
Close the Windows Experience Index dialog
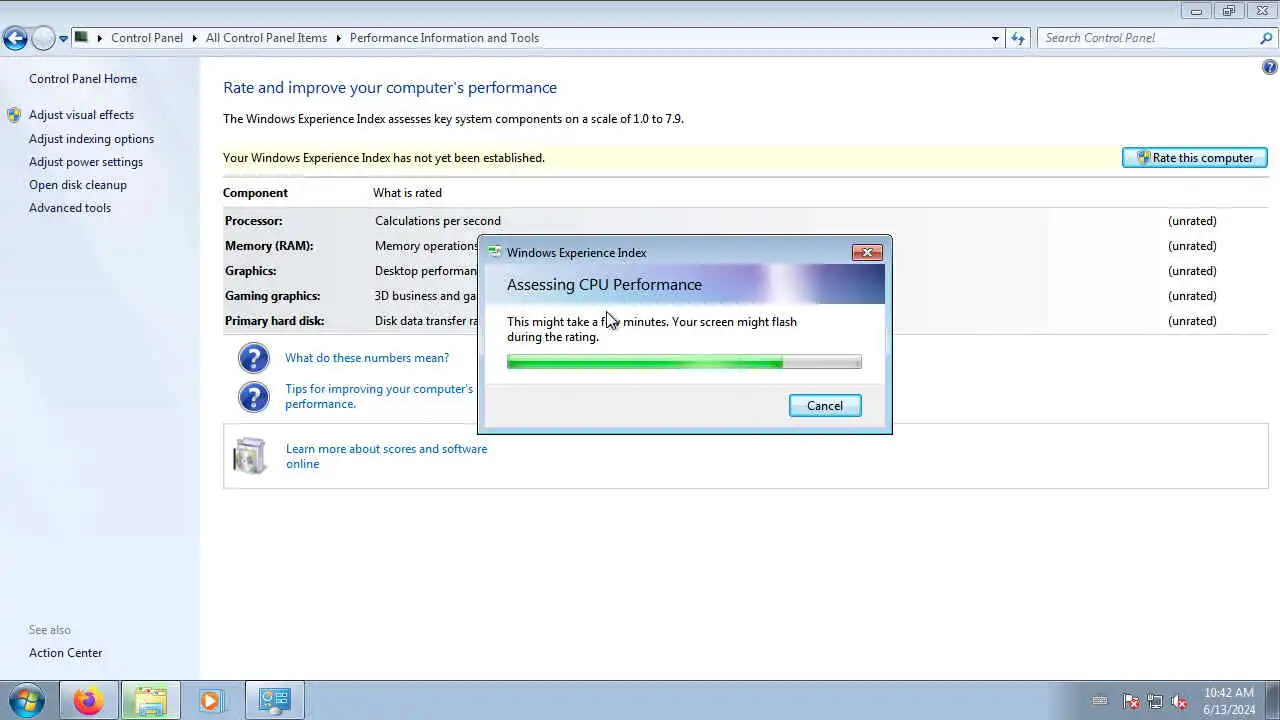tap(867, 252)
